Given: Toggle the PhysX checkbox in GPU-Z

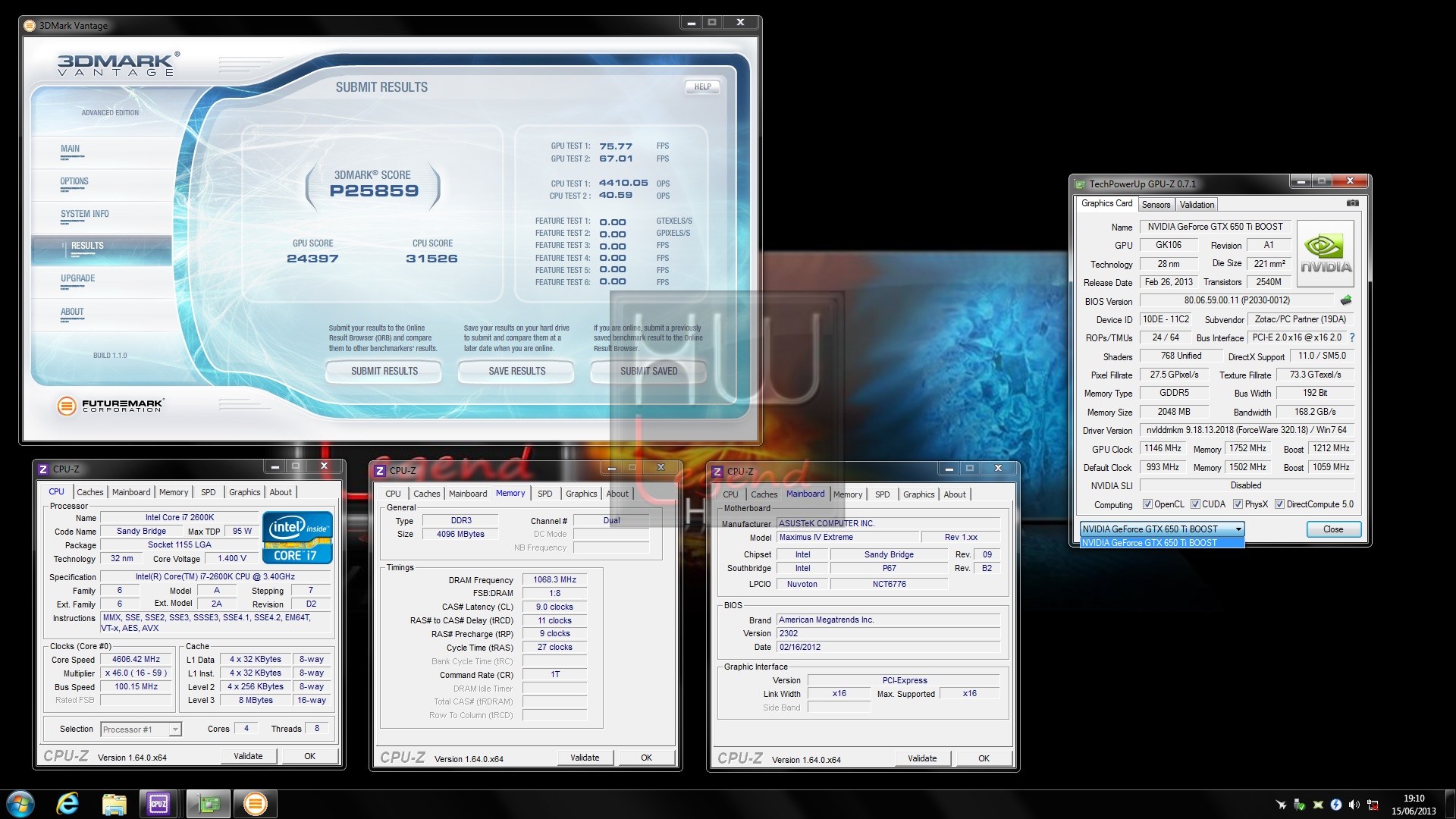Looking at the screenshot, I should point(1238,504).
